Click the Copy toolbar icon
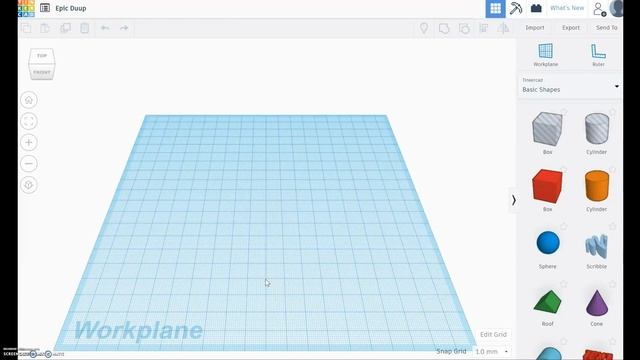Image resolution: width=640 pixels, height=360 pixels. (27, 28)
